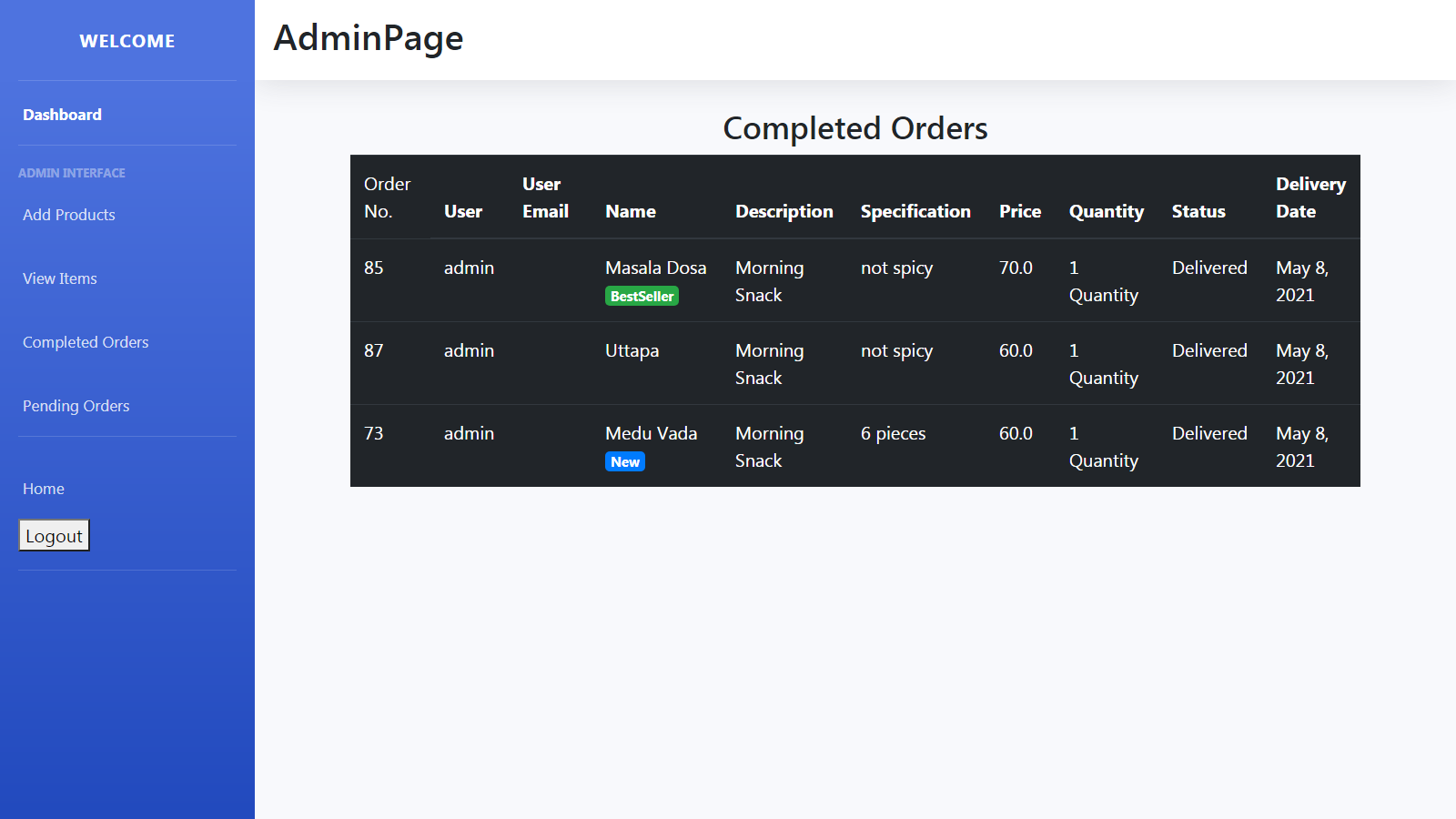Open the Pending Orders page
The height and width of the screenshot is (819, 1456).
tap(76, 406)
